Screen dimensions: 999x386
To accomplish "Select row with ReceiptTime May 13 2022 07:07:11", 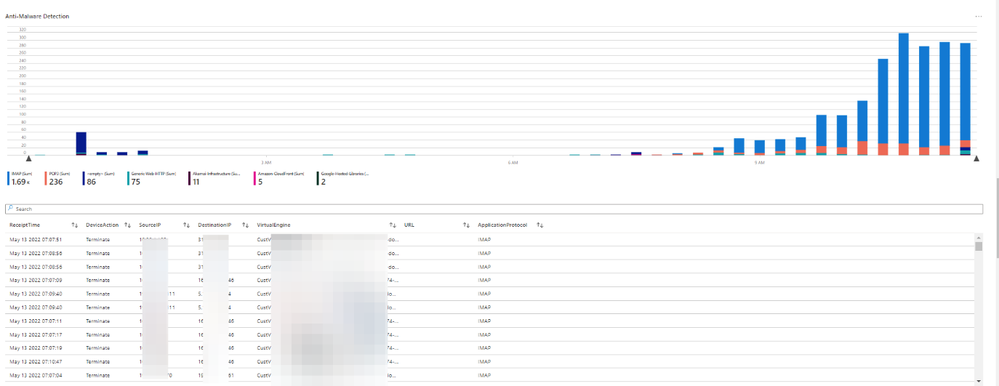I will [x=490, y=321].
